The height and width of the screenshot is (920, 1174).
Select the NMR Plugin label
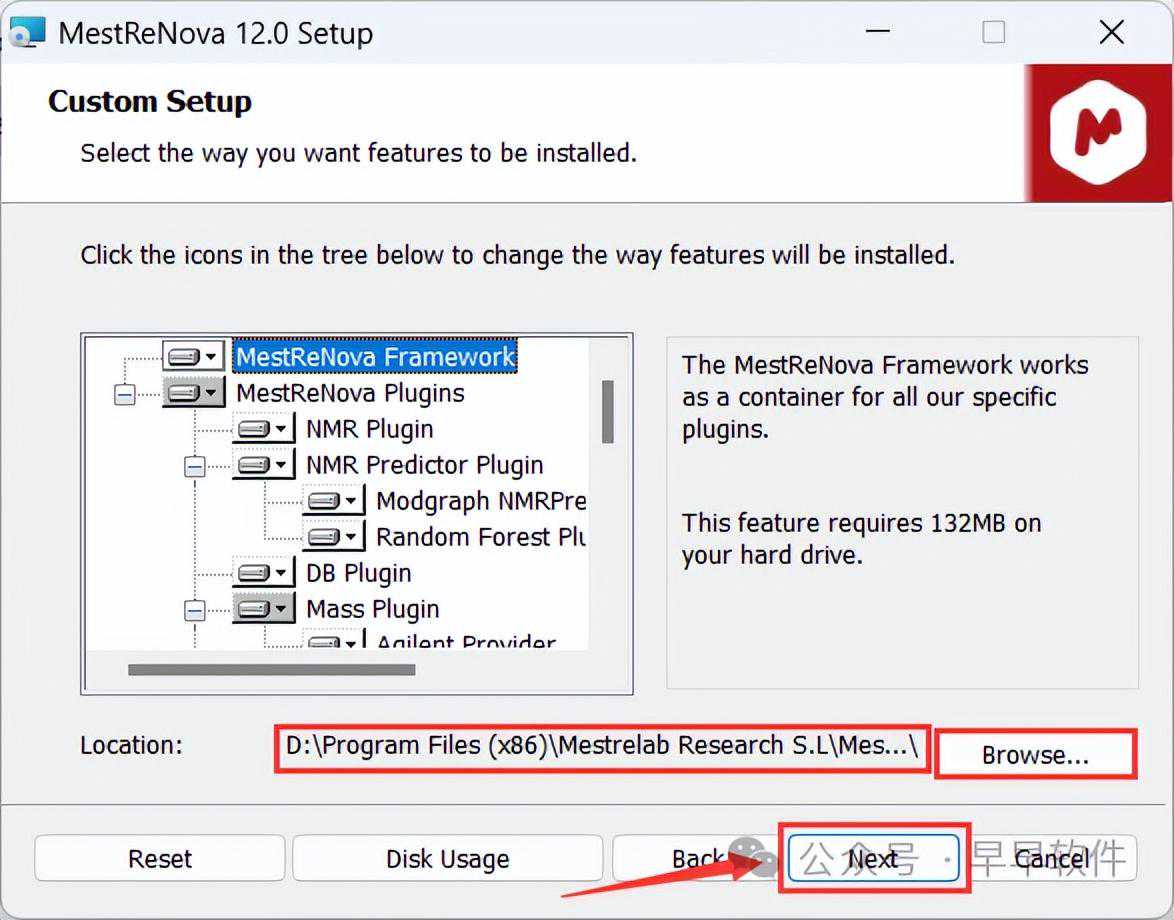pyautogui.click(x=369, y=429)
